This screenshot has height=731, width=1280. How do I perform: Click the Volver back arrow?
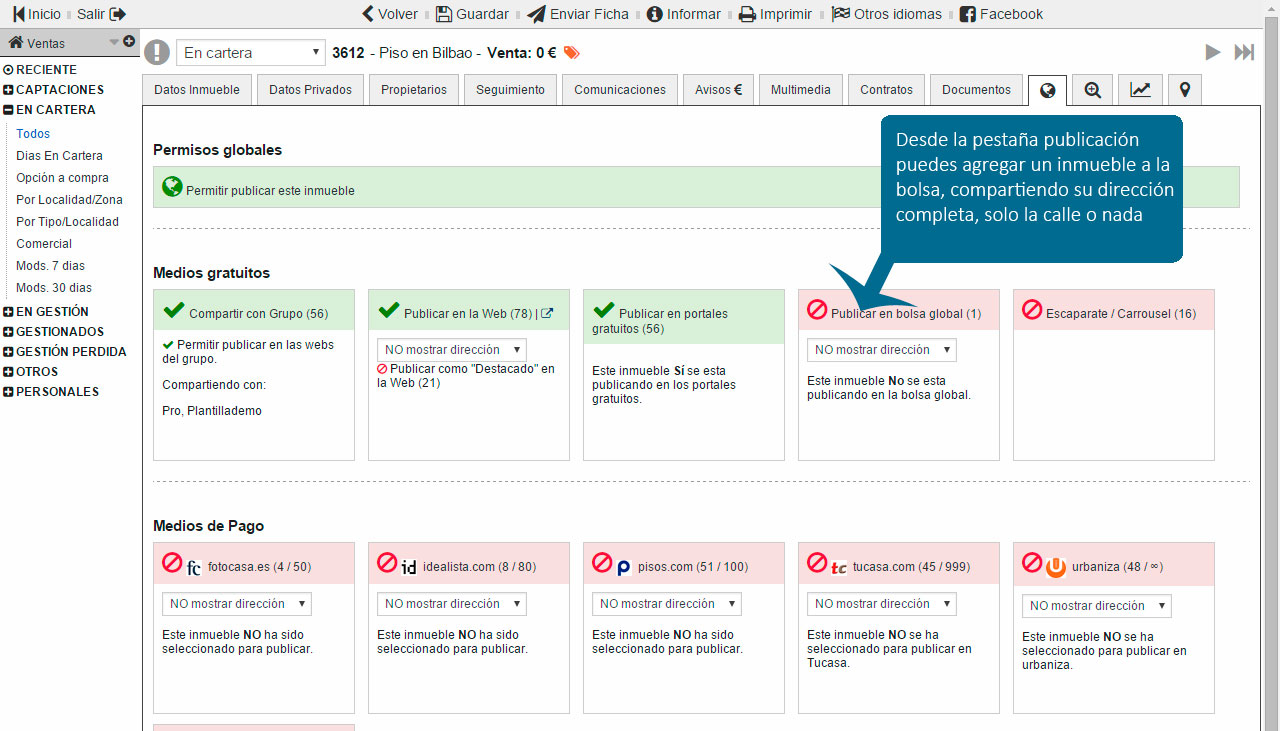point(368,14)
